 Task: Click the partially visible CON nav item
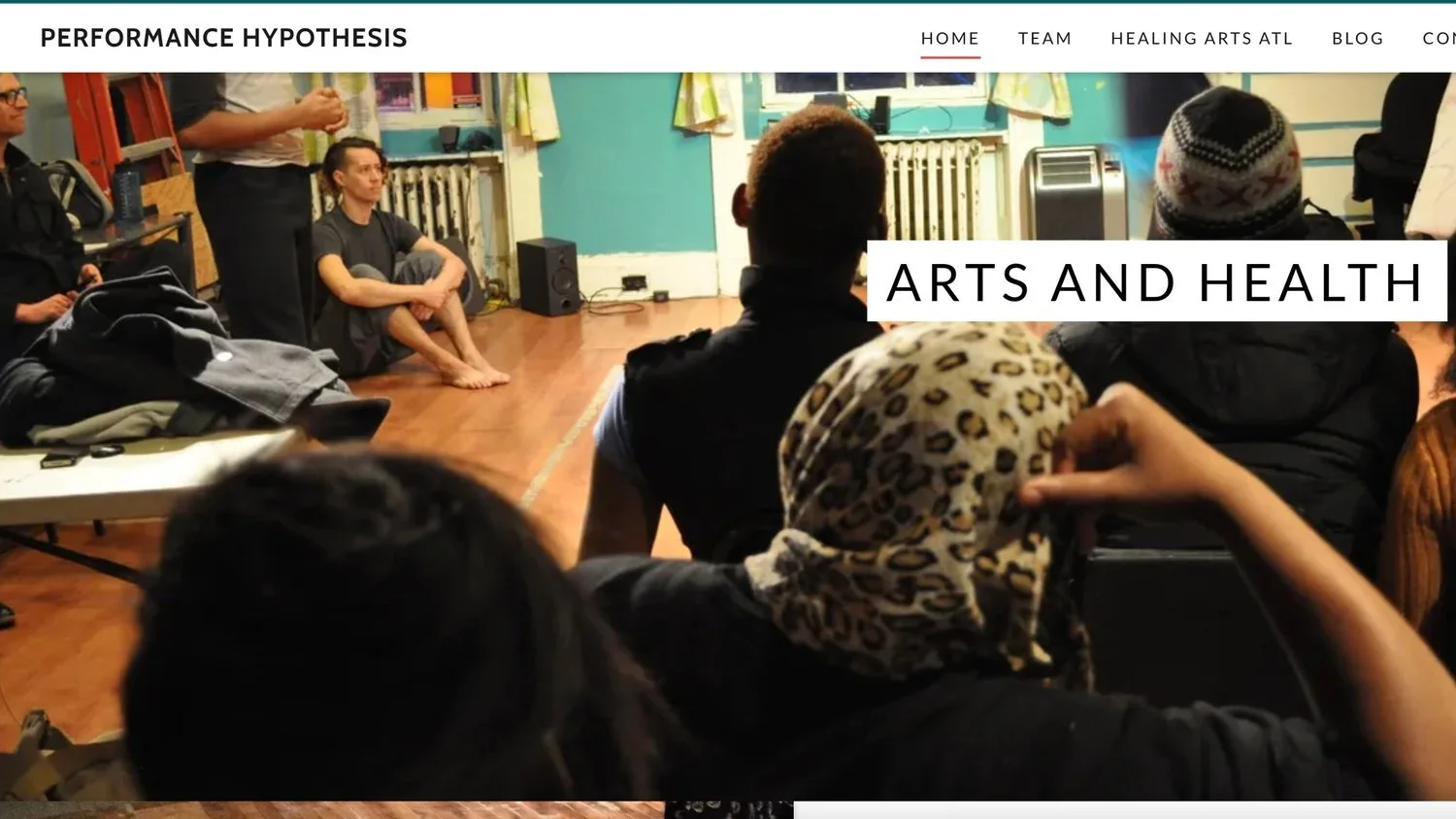click(x=1439, y=38)
